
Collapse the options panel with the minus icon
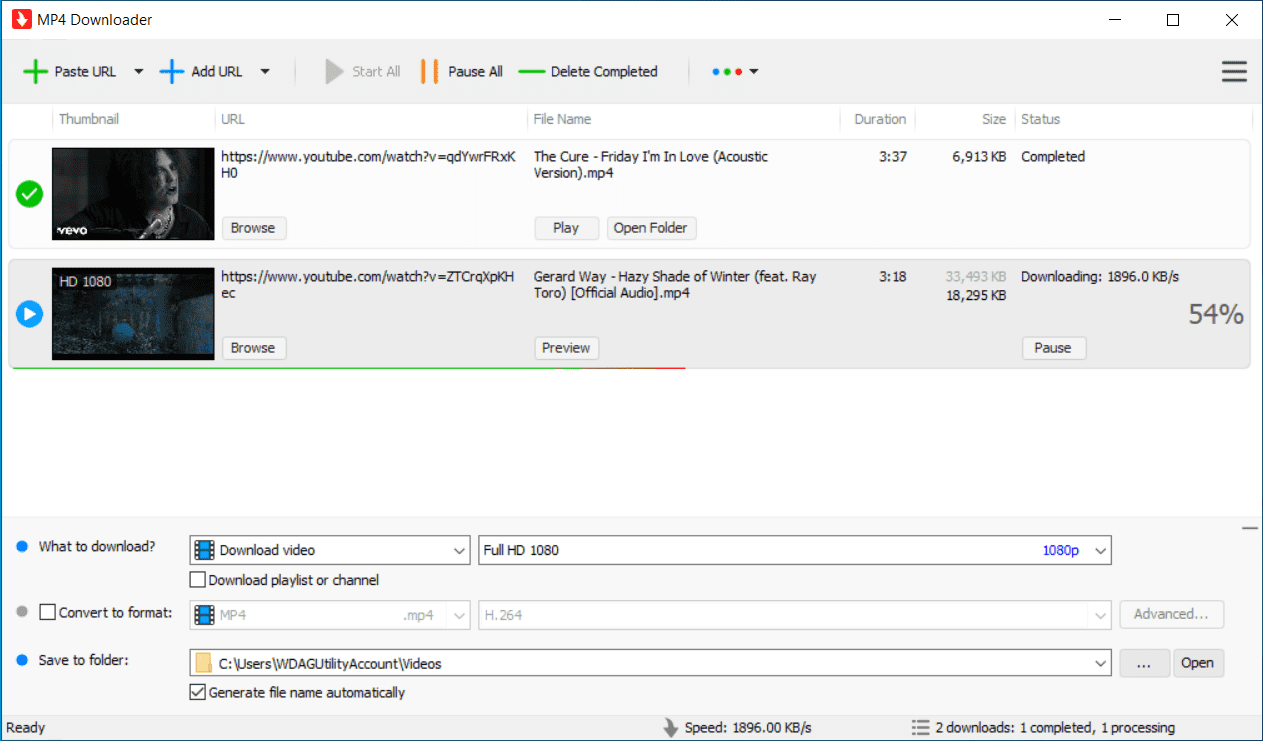click(1249, 528)
